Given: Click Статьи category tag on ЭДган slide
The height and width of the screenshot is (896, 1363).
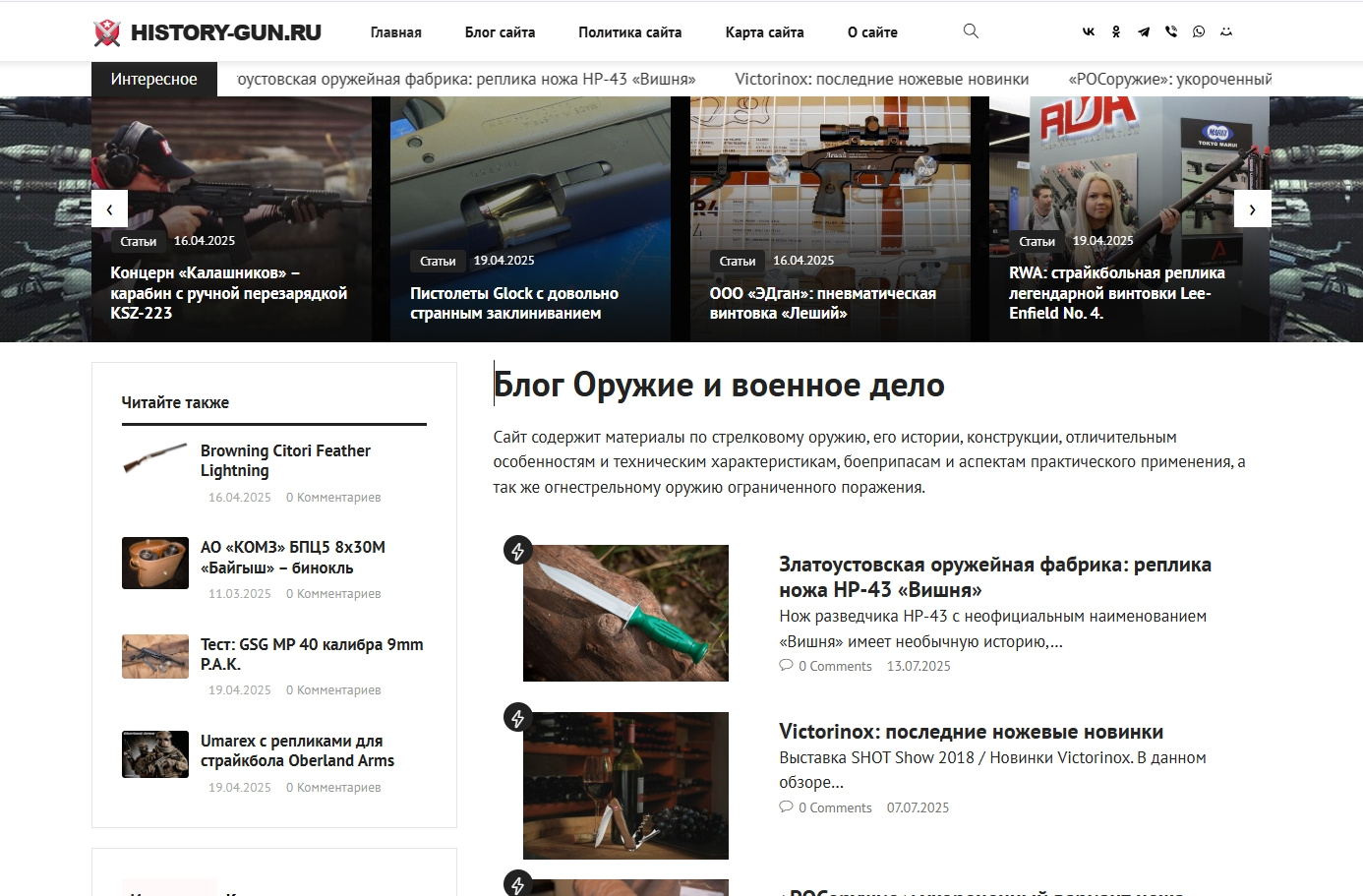Looking at the screenshot, I should pos(738,261).
